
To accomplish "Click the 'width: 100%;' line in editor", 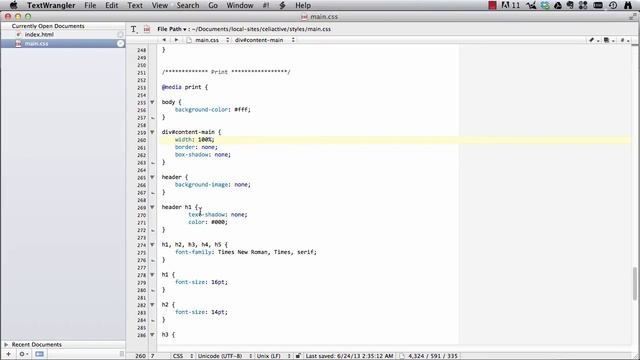I will tap(195, 140).
